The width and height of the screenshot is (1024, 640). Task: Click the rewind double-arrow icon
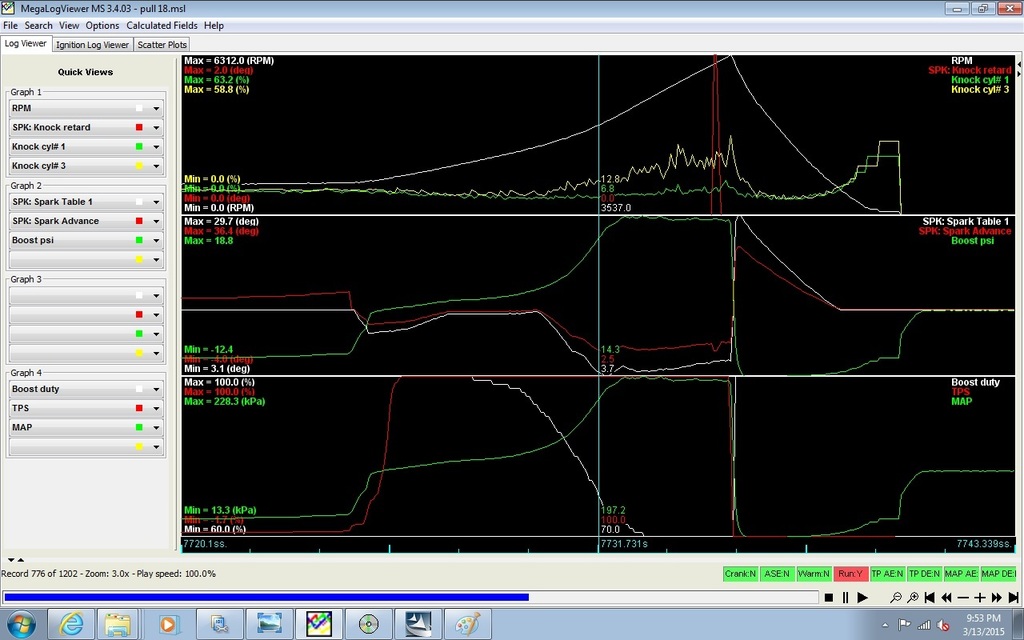946,598
